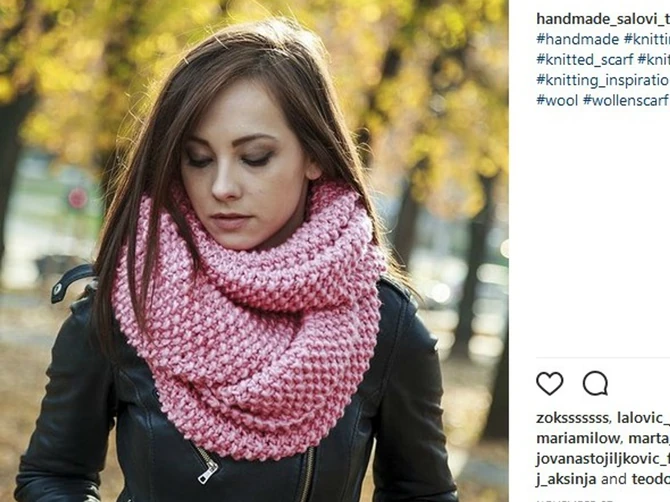Open the #wool hashtag
The width and height of the screenshot is (670, 502).
(557, 100)
